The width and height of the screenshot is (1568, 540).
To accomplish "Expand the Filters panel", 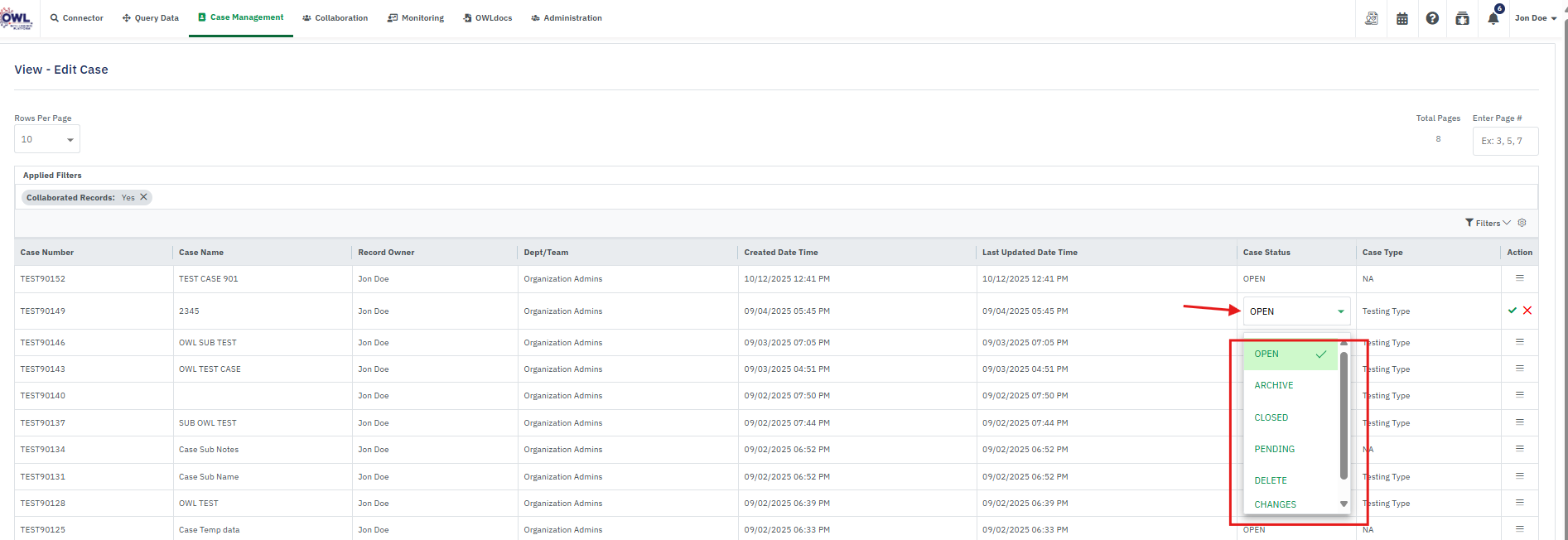I will 1488,223.
